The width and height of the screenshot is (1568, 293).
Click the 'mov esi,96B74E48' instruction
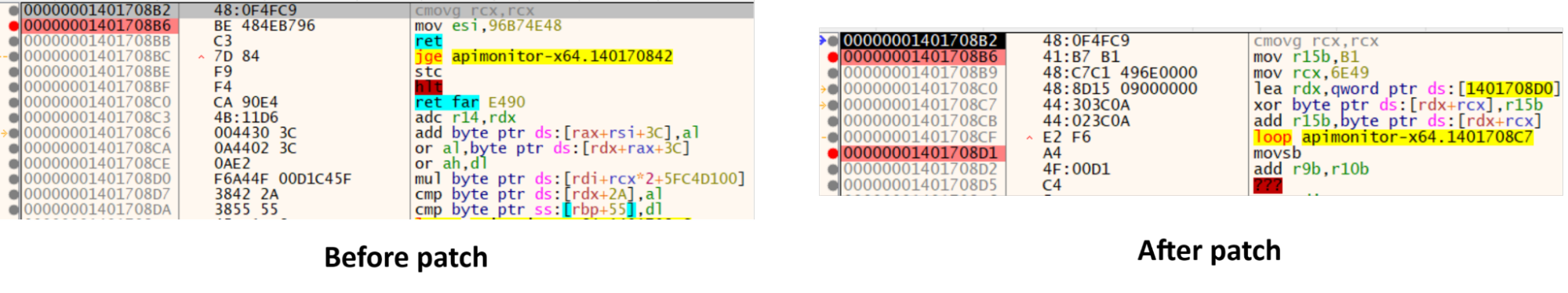(488, 26)
